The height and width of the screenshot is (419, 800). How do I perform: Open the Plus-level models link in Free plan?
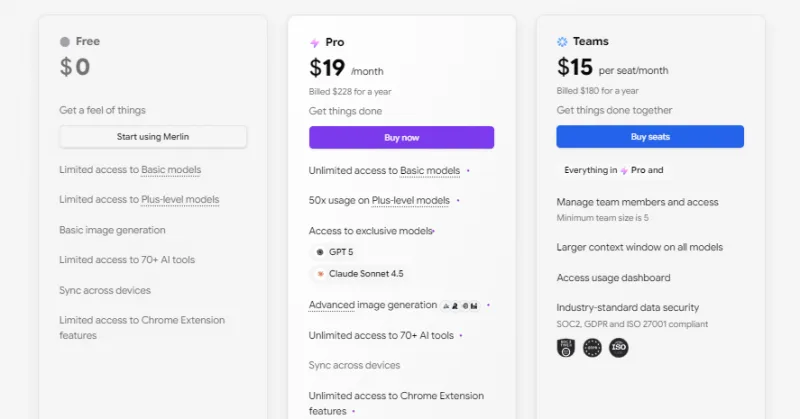(181, 200)
